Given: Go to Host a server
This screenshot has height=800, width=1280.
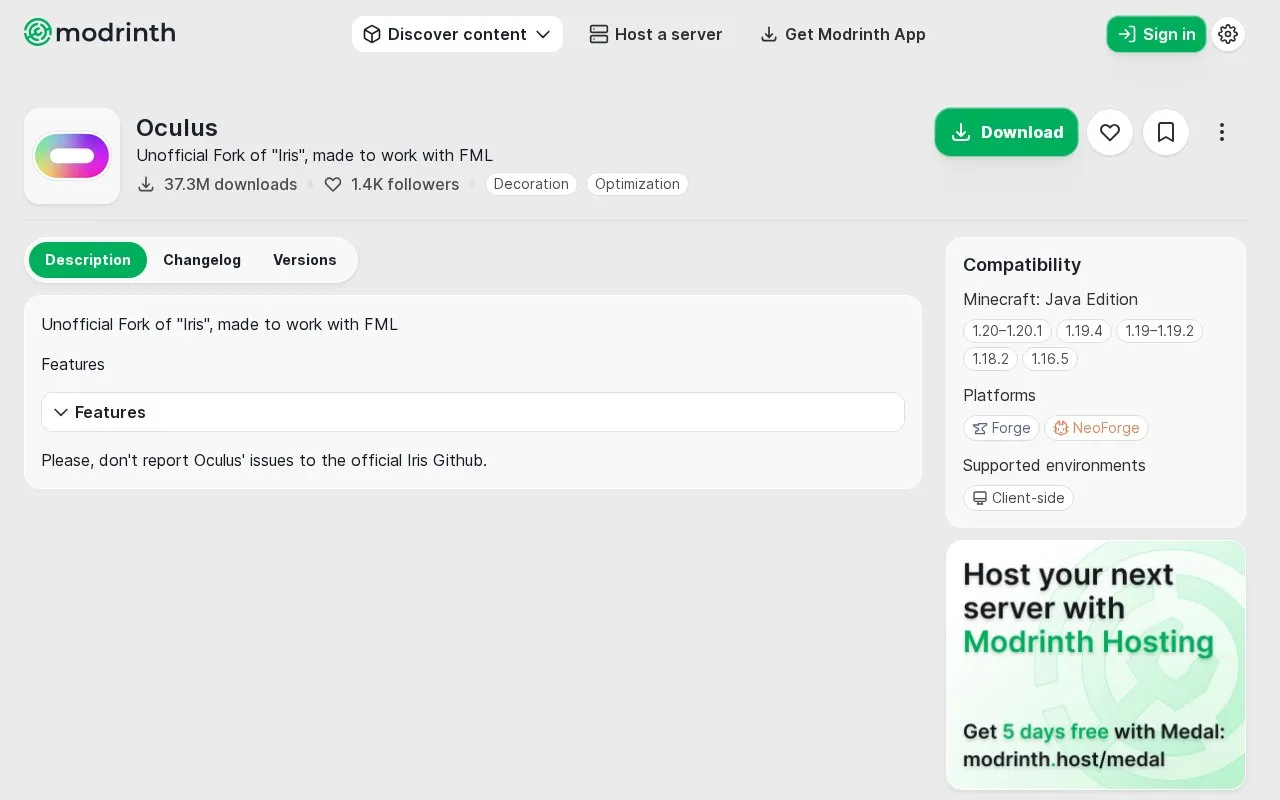Looking at the screenshot, I should (656, 34).
